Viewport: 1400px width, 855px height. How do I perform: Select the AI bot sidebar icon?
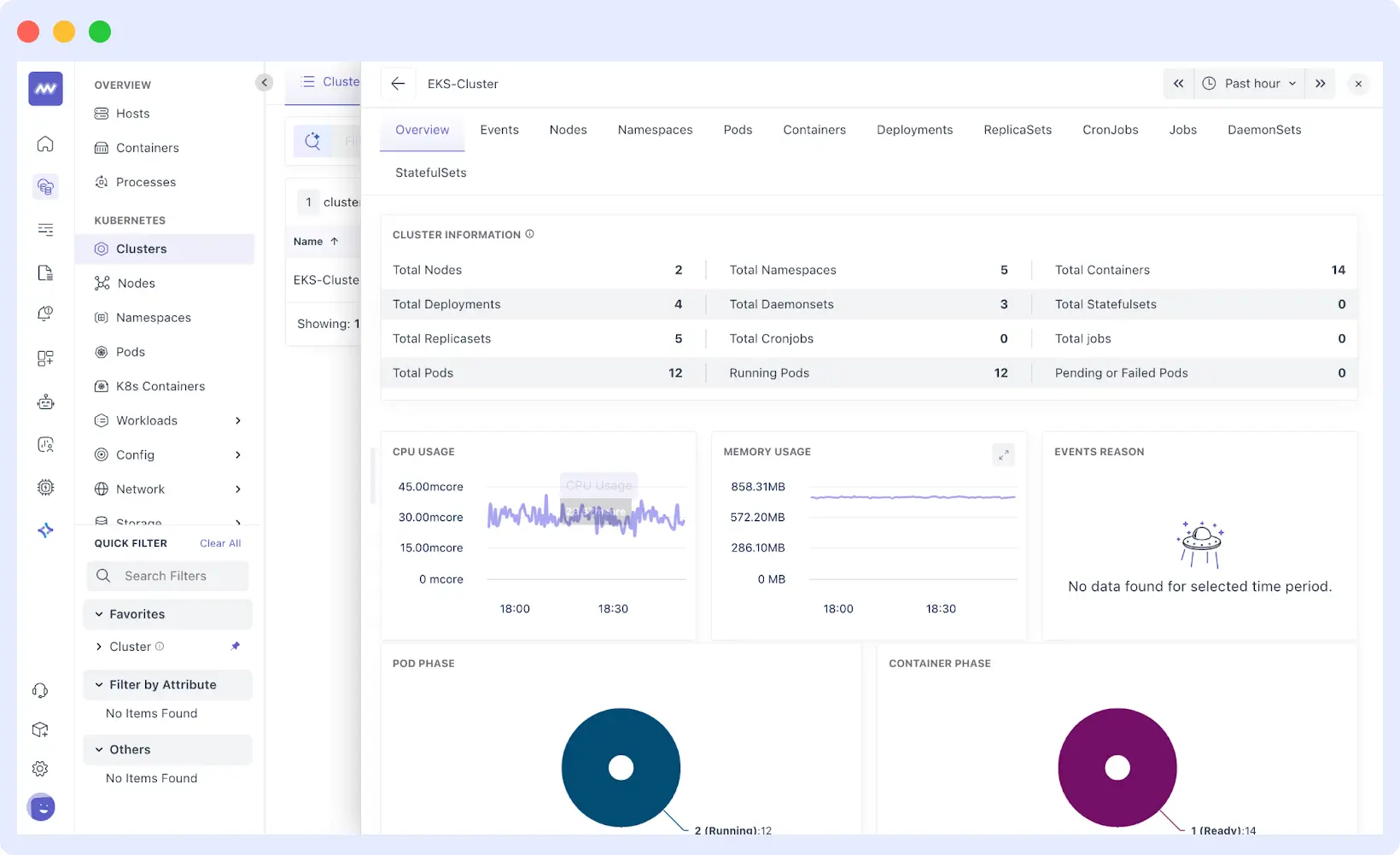[x=44, y=401]
